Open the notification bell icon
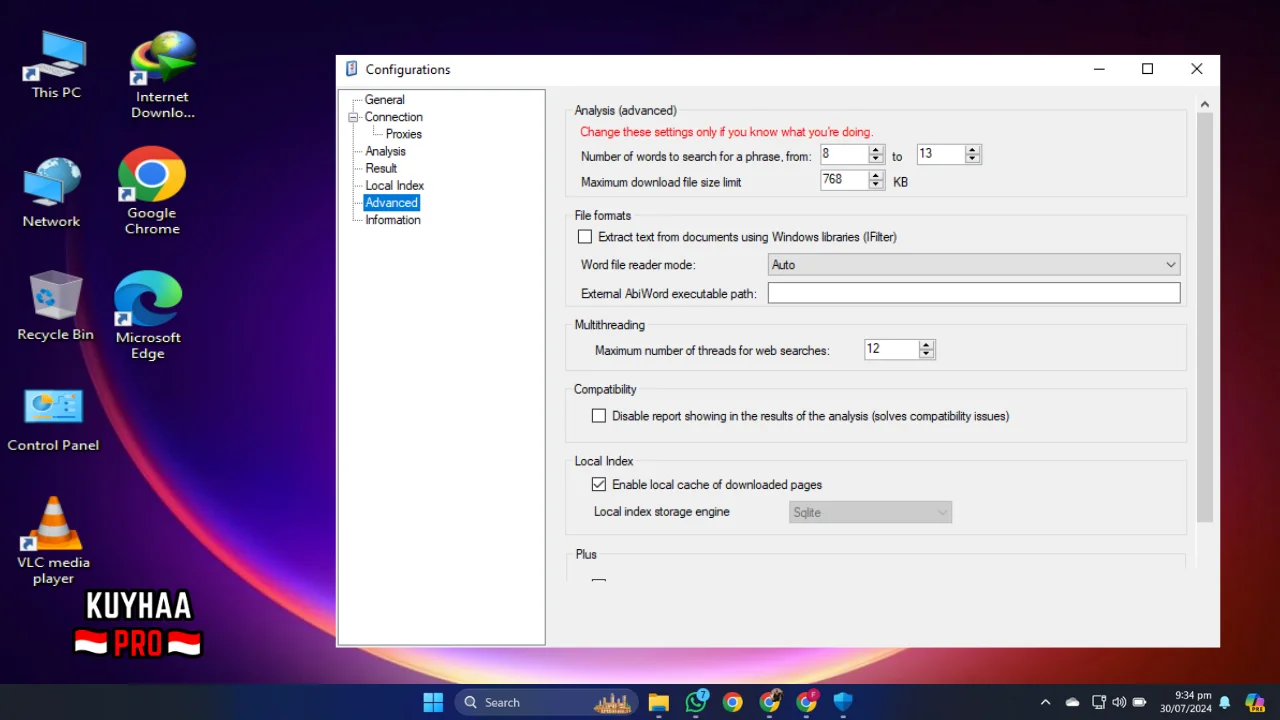Screen dimensions: 1280x720 tap(1224, 702)
